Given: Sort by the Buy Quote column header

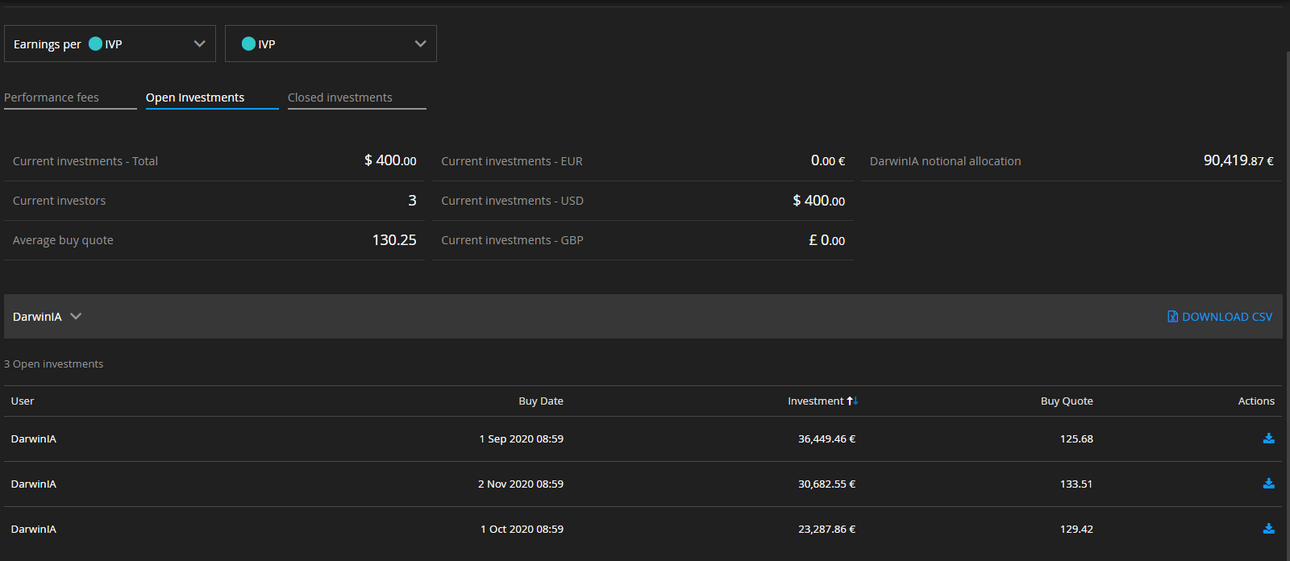Looking at the screenshot, I should click(1067, 401).
